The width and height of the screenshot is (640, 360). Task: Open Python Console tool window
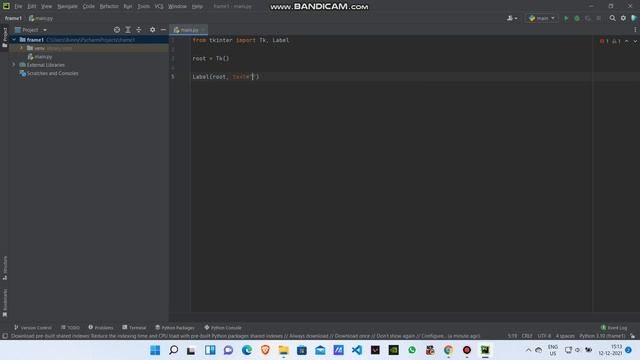coord(223,327)
